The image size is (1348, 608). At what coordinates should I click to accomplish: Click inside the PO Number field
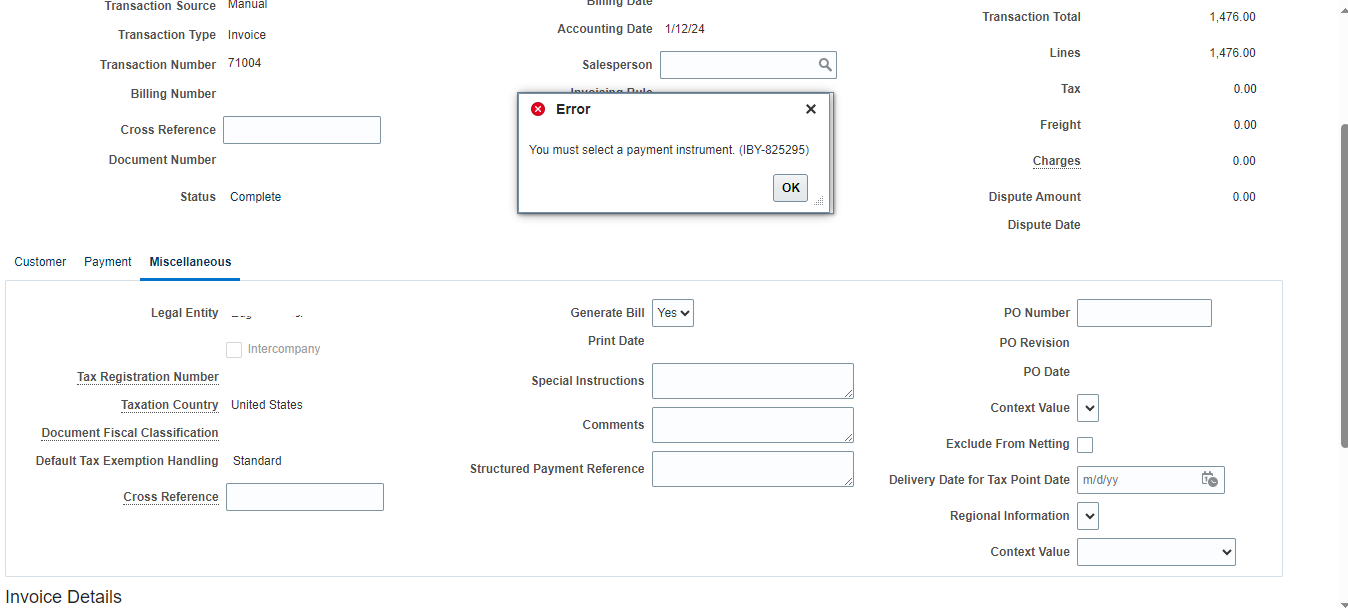[x=1143, y=312]
